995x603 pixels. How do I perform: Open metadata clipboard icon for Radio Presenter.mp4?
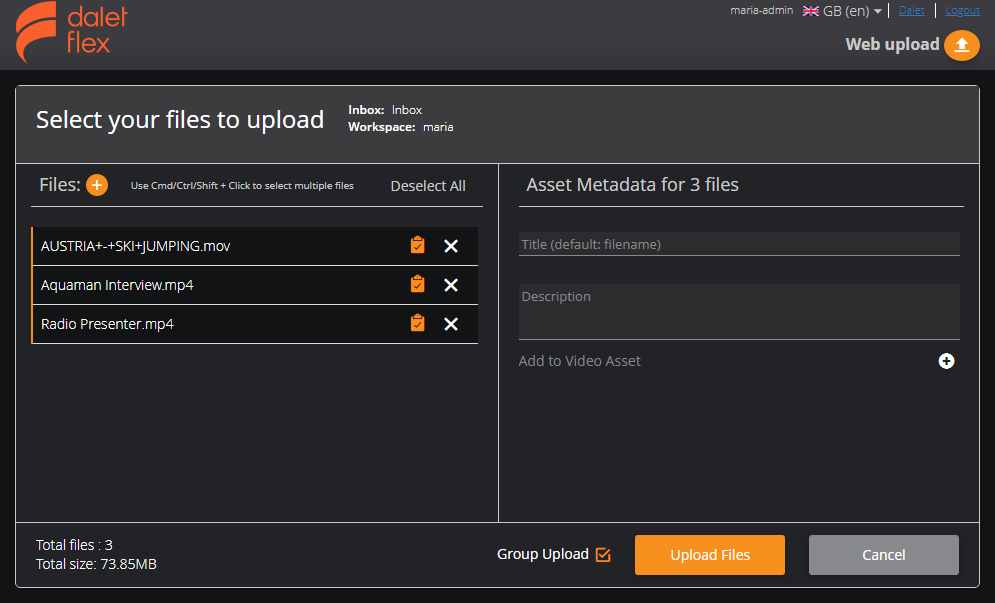tap(417, 323)
